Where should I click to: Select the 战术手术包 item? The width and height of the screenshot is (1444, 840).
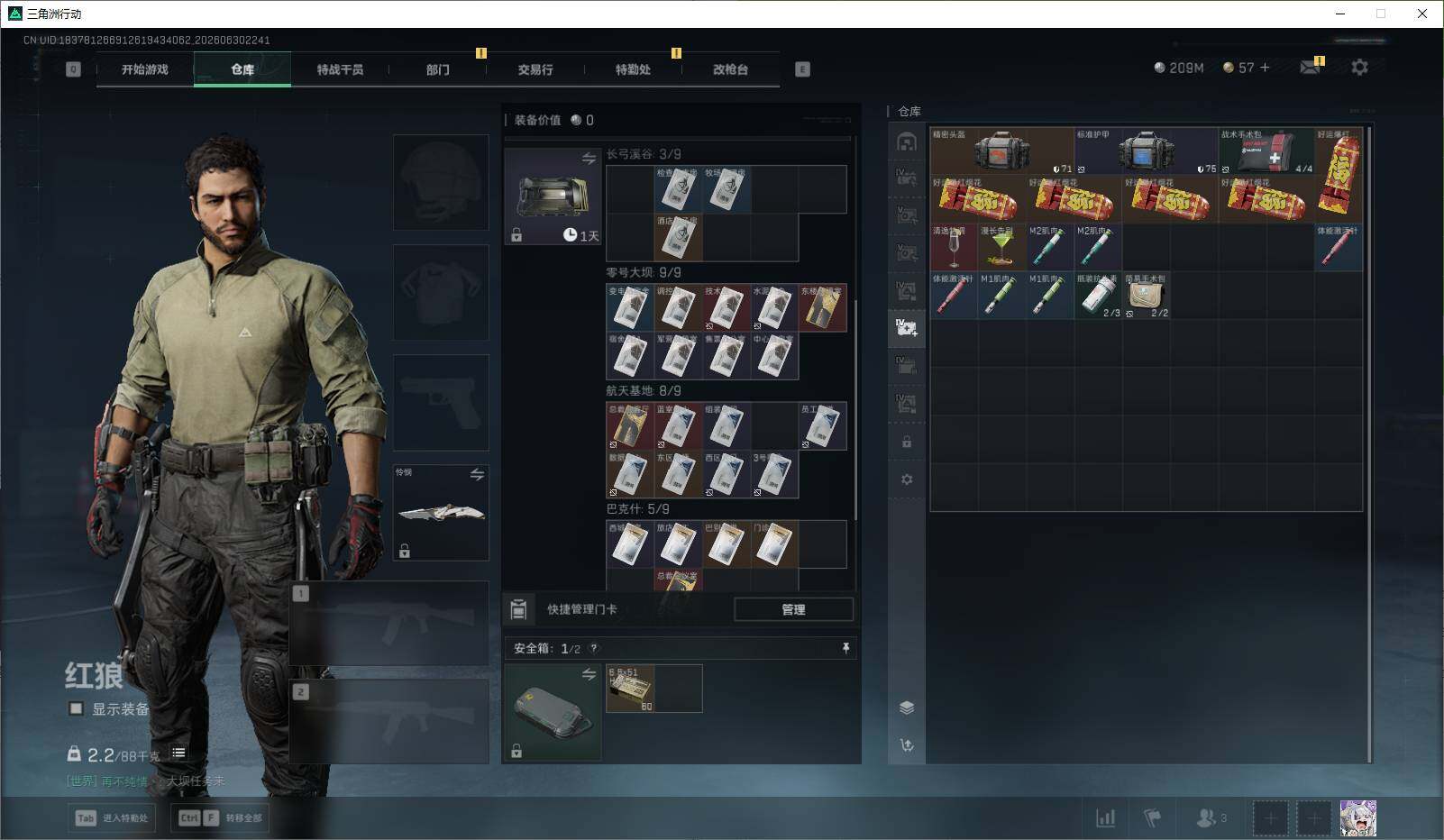(1267, 151)
